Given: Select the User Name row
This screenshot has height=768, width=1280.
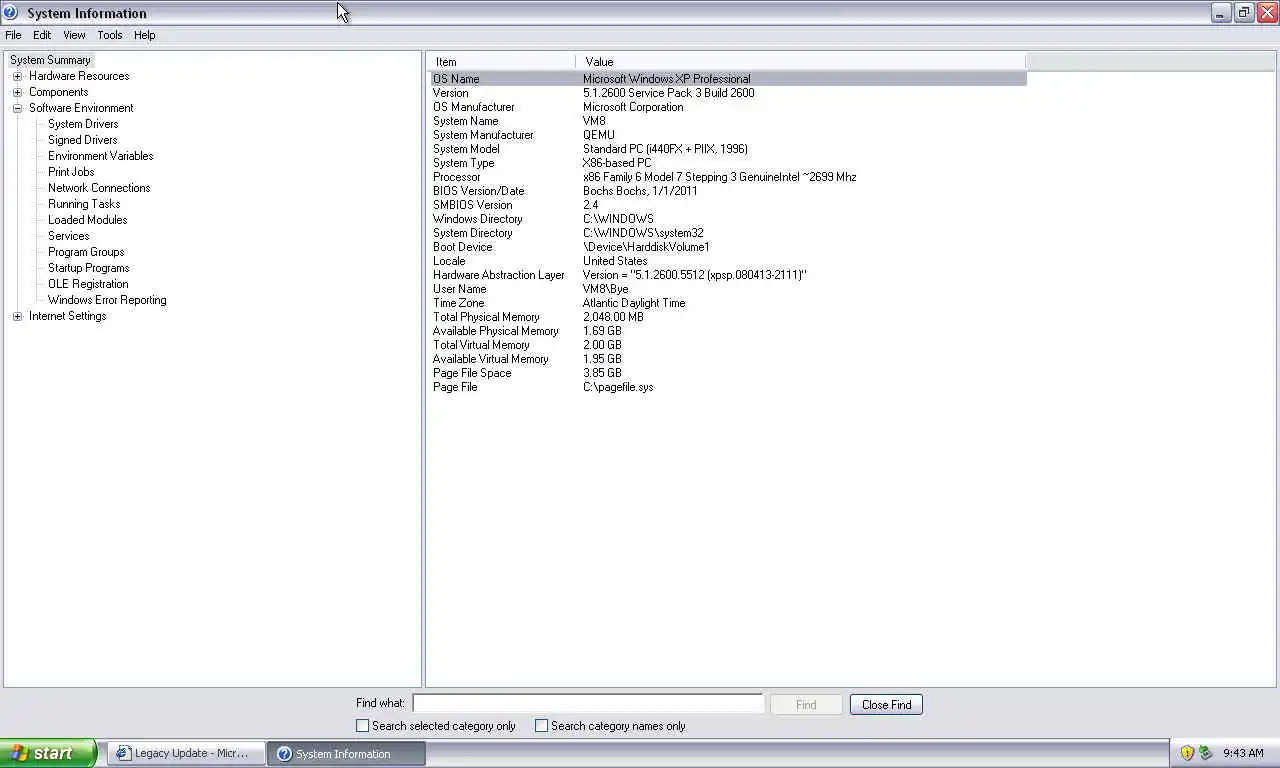Looking at the screenshot, I should click(x=728, y=289).
